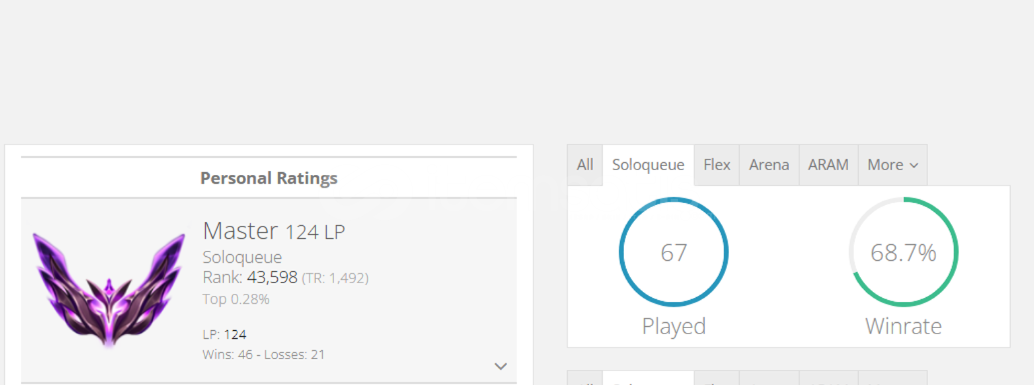Viewport: 1034px width, 385px height.
Task: Expand the Soloqueue rating details chevron
Action: point(501,366)
